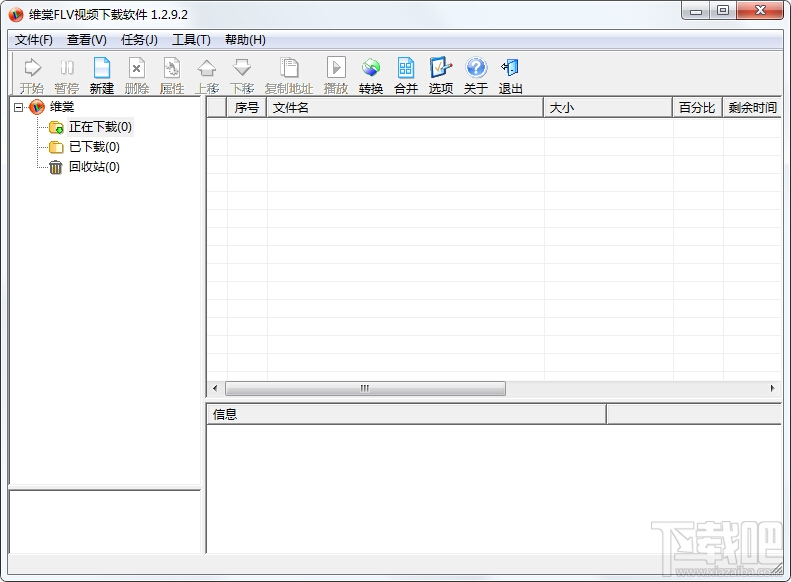Click the scrollbar right arrow
791x582 pixels.
pyautogui.click(x=772, y=388)
